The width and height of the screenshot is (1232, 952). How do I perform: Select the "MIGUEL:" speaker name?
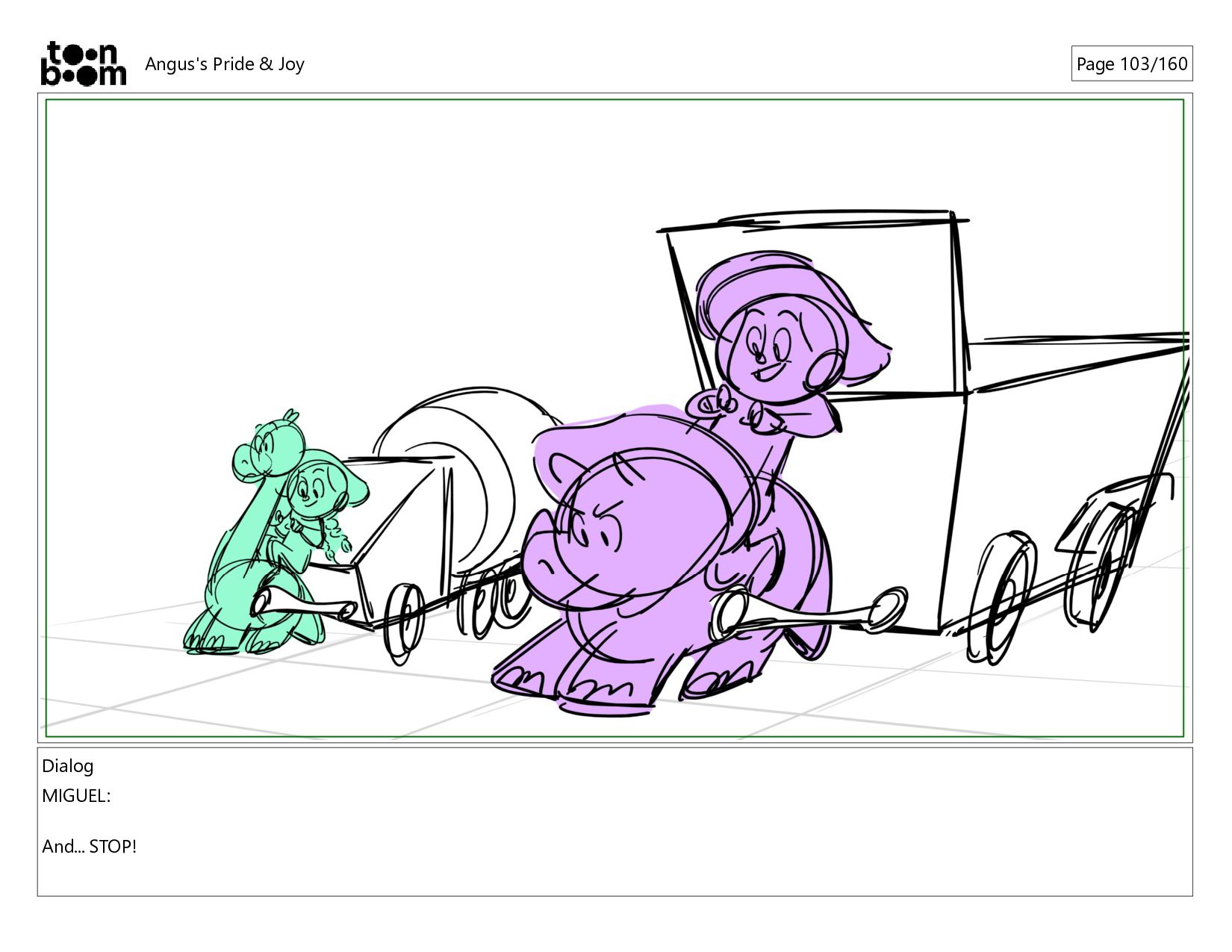[x=76, y=796]
